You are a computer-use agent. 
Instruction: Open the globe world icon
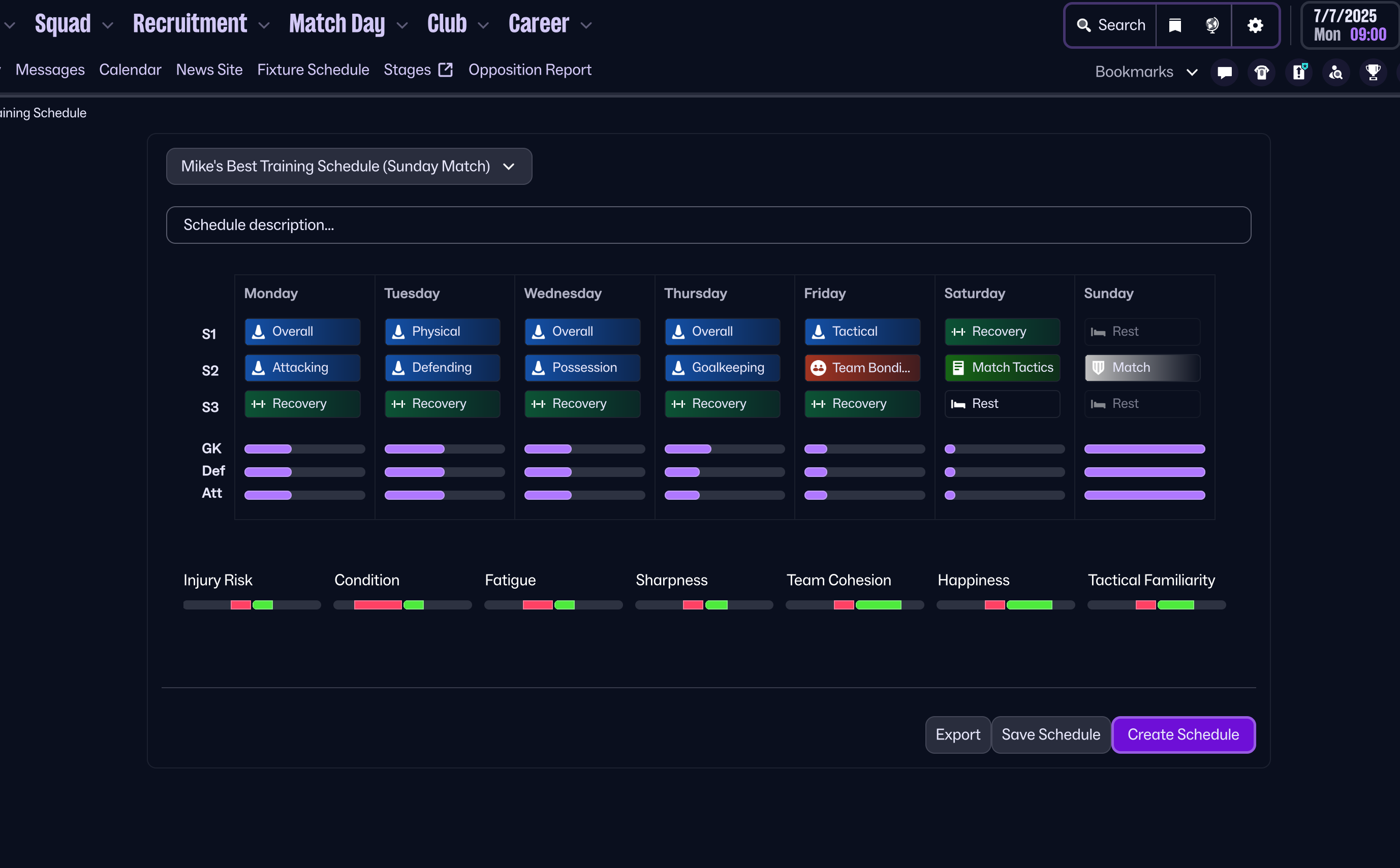click(x=1211, y=25)
